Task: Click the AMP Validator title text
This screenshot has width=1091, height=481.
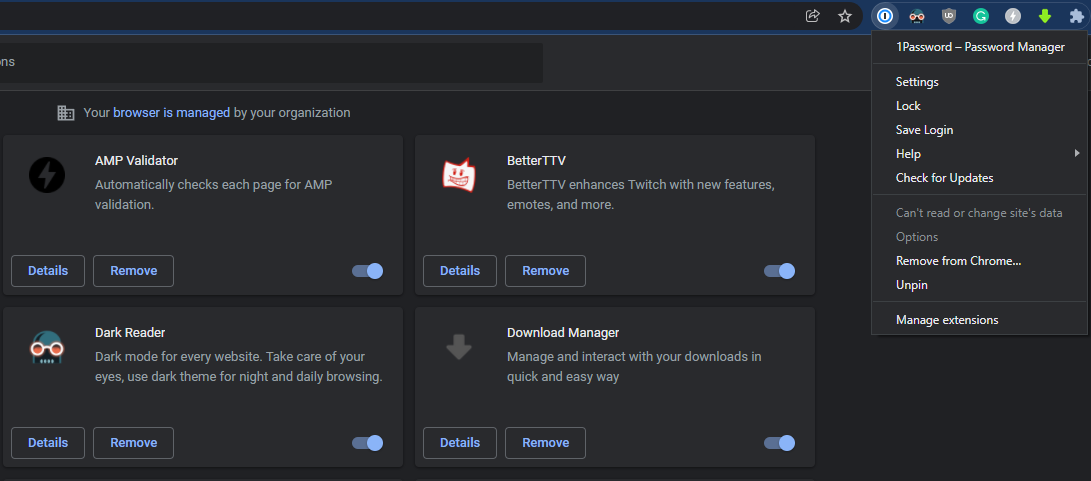Action: 136,161
